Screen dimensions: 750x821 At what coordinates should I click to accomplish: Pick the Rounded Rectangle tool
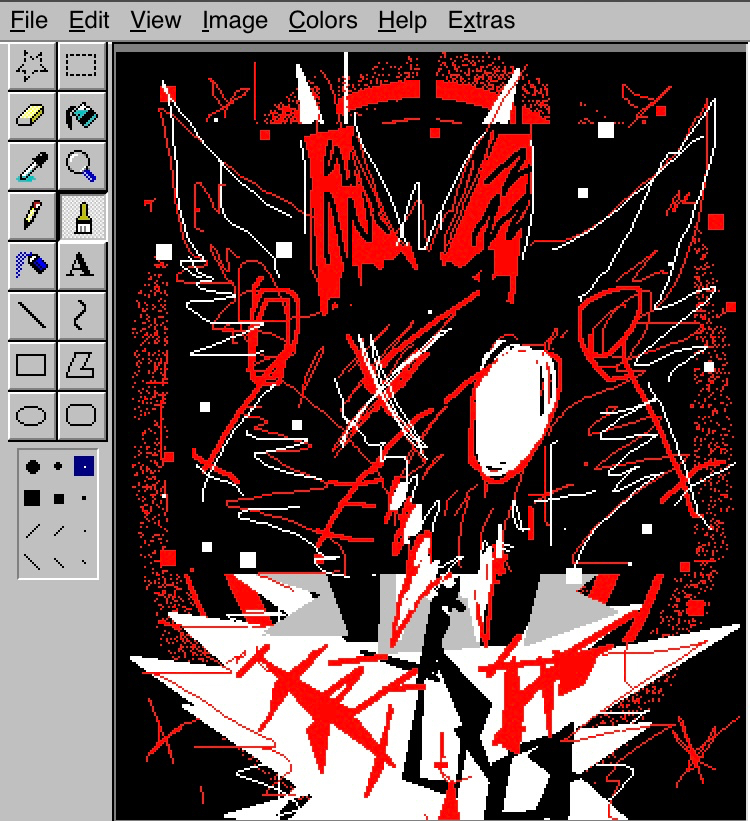coord(82,414)
